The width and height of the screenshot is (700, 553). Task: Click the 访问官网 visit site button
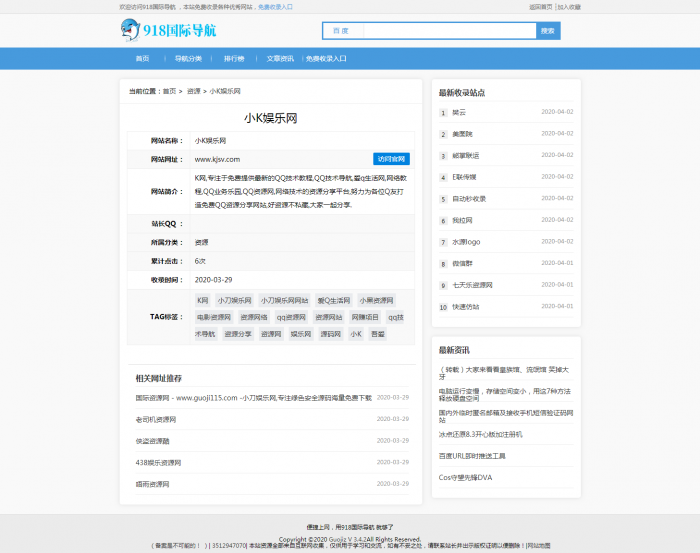click(x=391, y=159)
